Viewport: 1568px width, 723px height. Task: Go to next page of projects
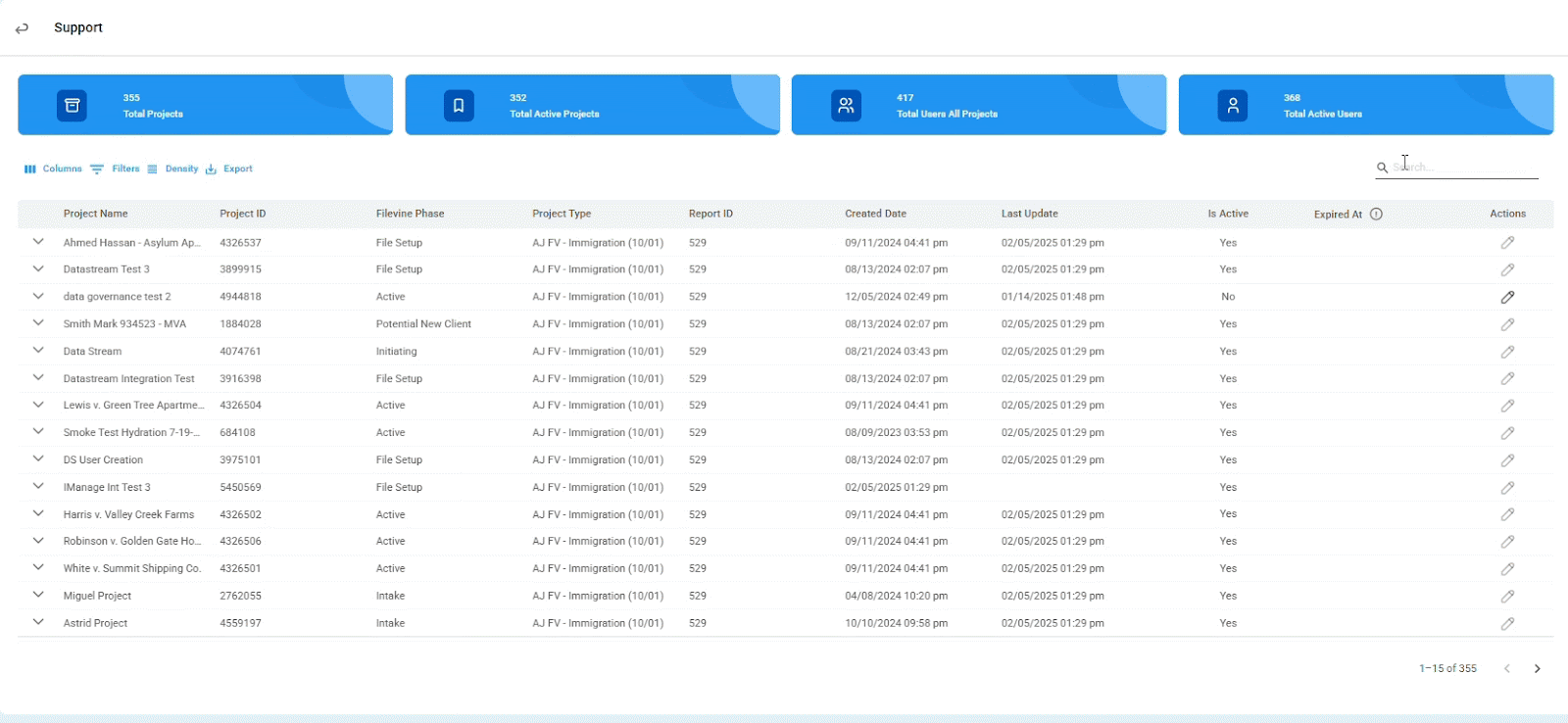pos(1537,669)
